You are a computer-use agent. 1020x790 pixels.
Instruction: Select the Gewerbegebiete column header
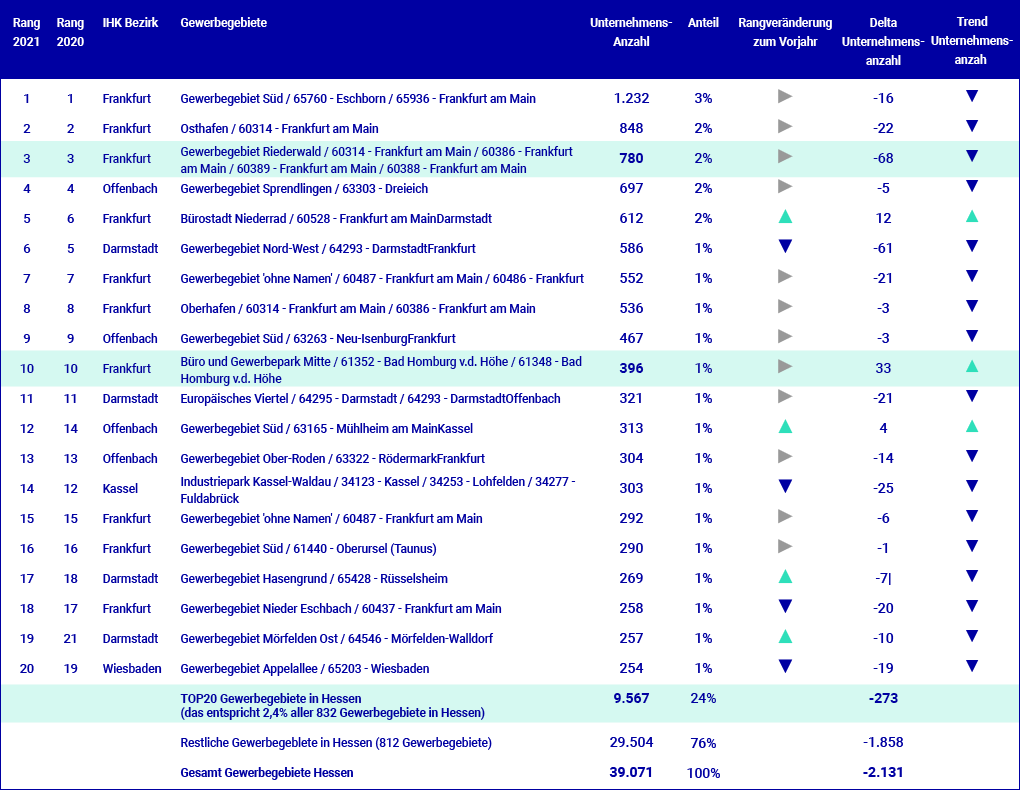pyautogui.click(x=223, y=22)
